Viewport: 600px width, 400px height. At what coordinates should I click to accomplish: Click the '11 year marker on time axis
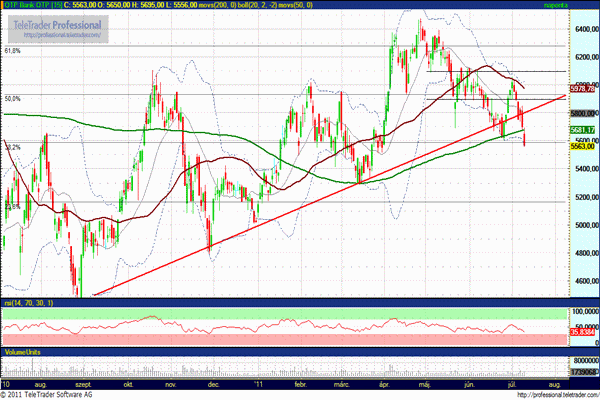coord(257,382)
